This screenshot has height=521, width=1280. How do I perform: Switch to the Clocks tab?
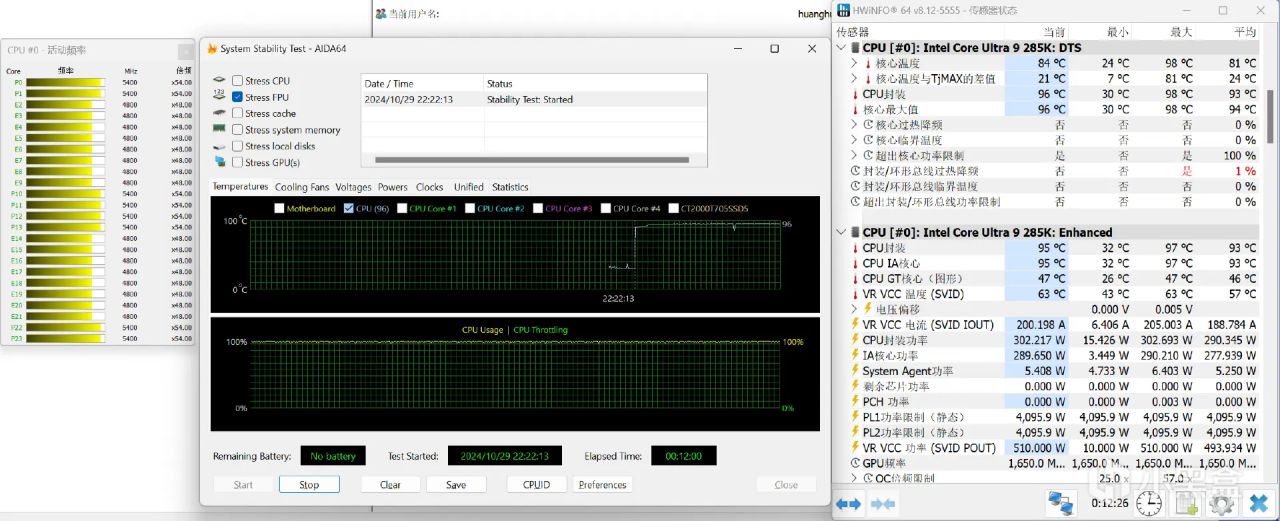(429, 187)
